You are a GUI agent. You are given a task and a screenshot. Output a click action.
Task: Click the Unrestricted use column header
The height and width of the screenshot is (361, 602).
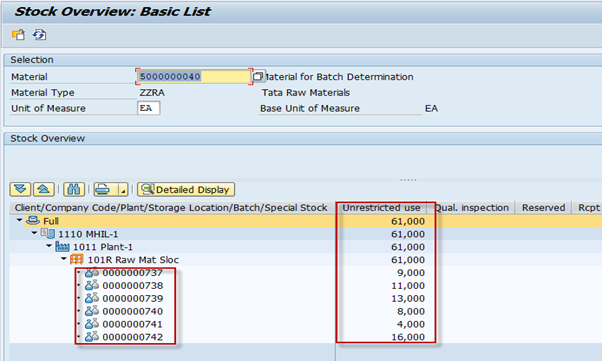[381, 207]
